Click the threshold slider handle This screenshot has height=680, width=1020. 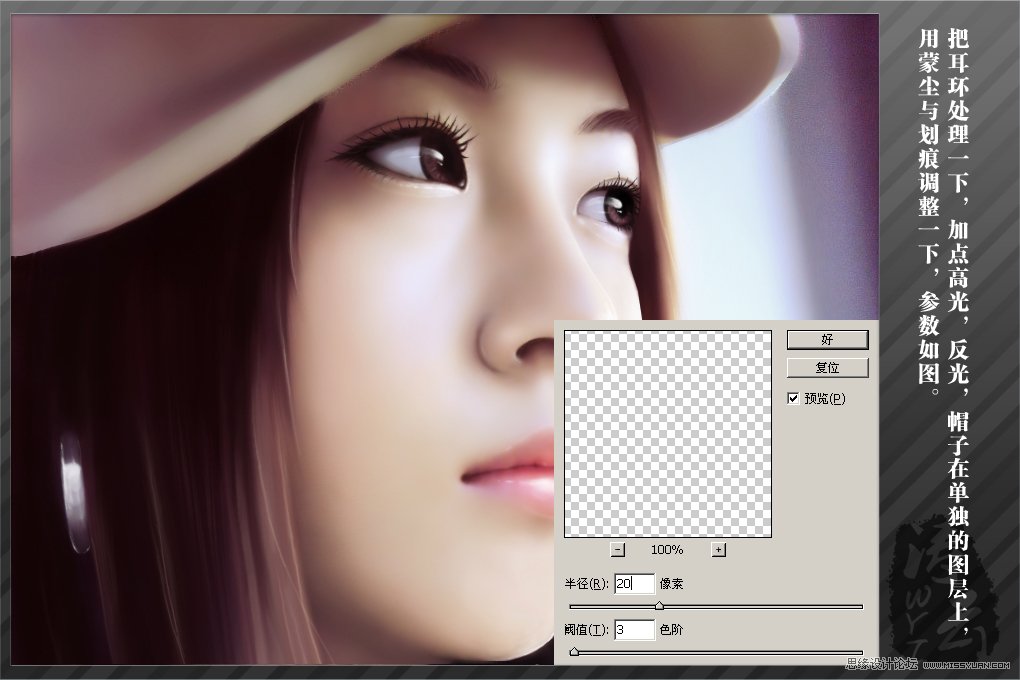point(574,651)
